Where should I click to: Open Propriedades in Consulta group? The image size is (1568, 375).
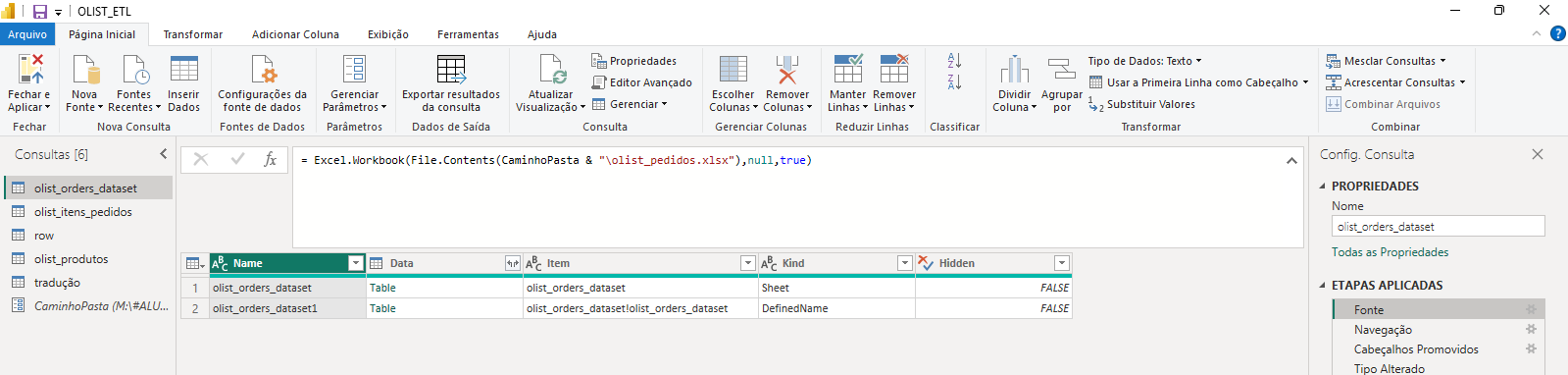[x=634, y=61]
